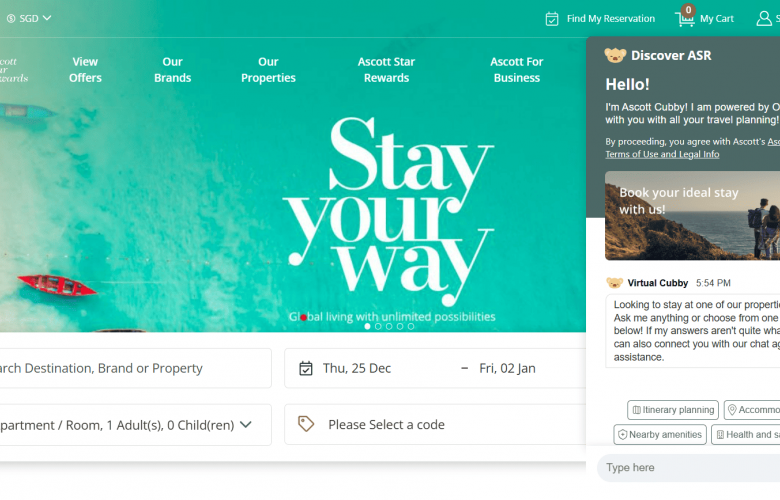This screenshot has height=500, width=780.
Task: Expand the Apartment / Room guests dropdown
Action: 135,425
